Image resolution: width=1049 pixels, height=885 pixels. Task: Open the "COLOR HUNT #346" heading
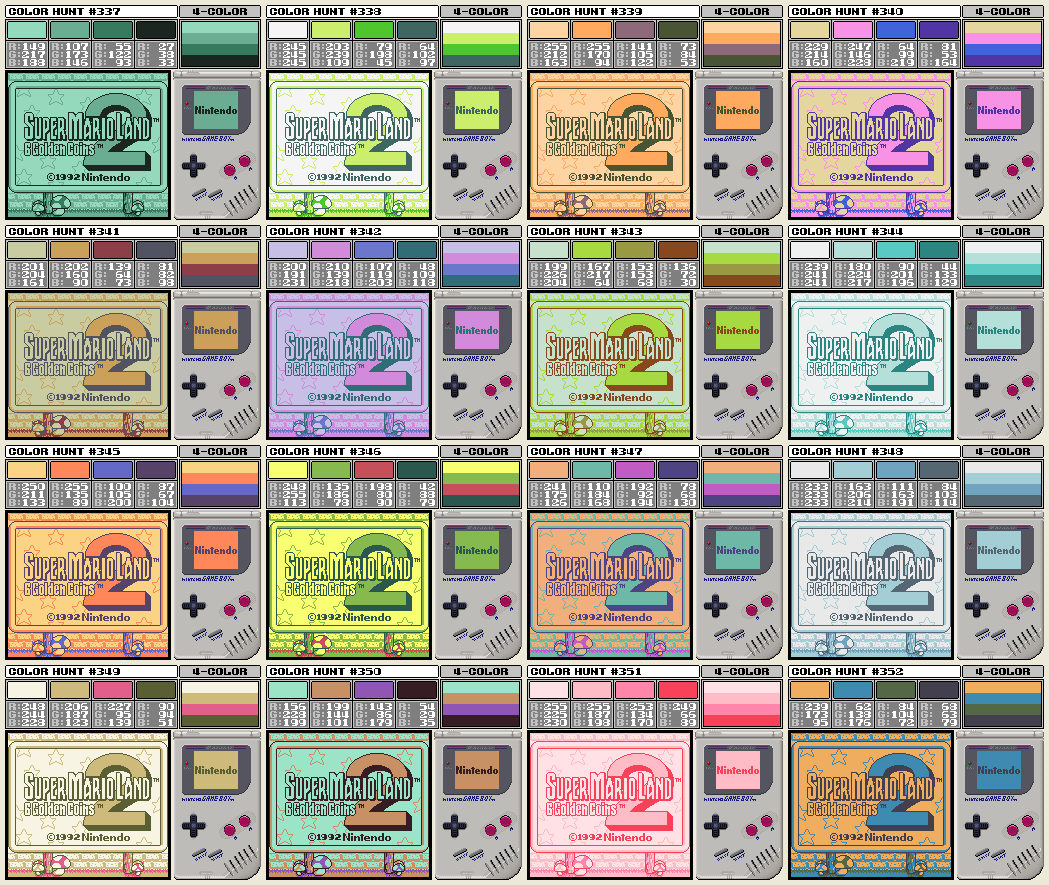point(326,452)
